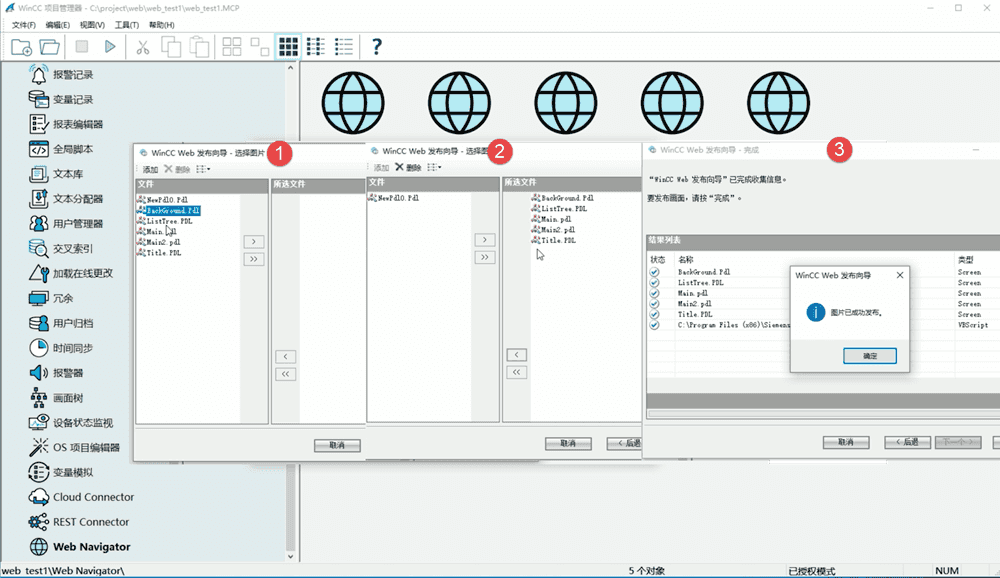Click move-all-right '>>' button in wizard 1

click(254, 259)
